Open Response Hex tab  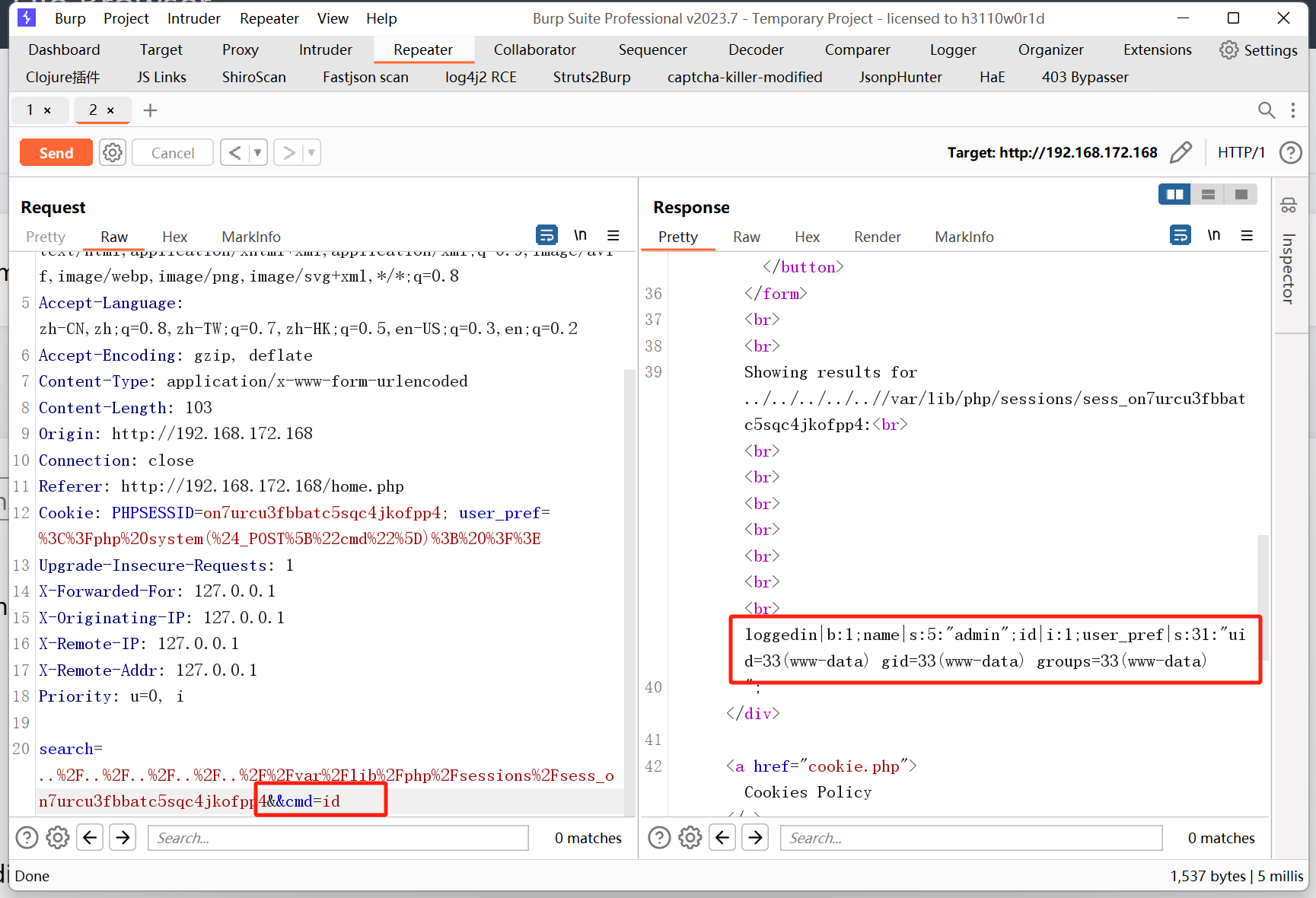(807, 237)
